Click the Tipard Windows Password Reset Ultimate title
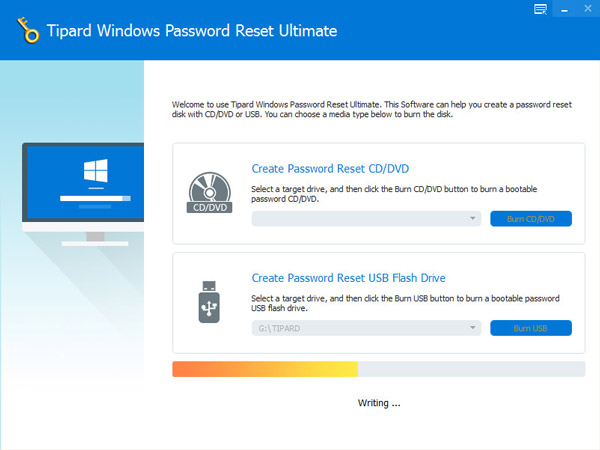 [x=192, y=31]
